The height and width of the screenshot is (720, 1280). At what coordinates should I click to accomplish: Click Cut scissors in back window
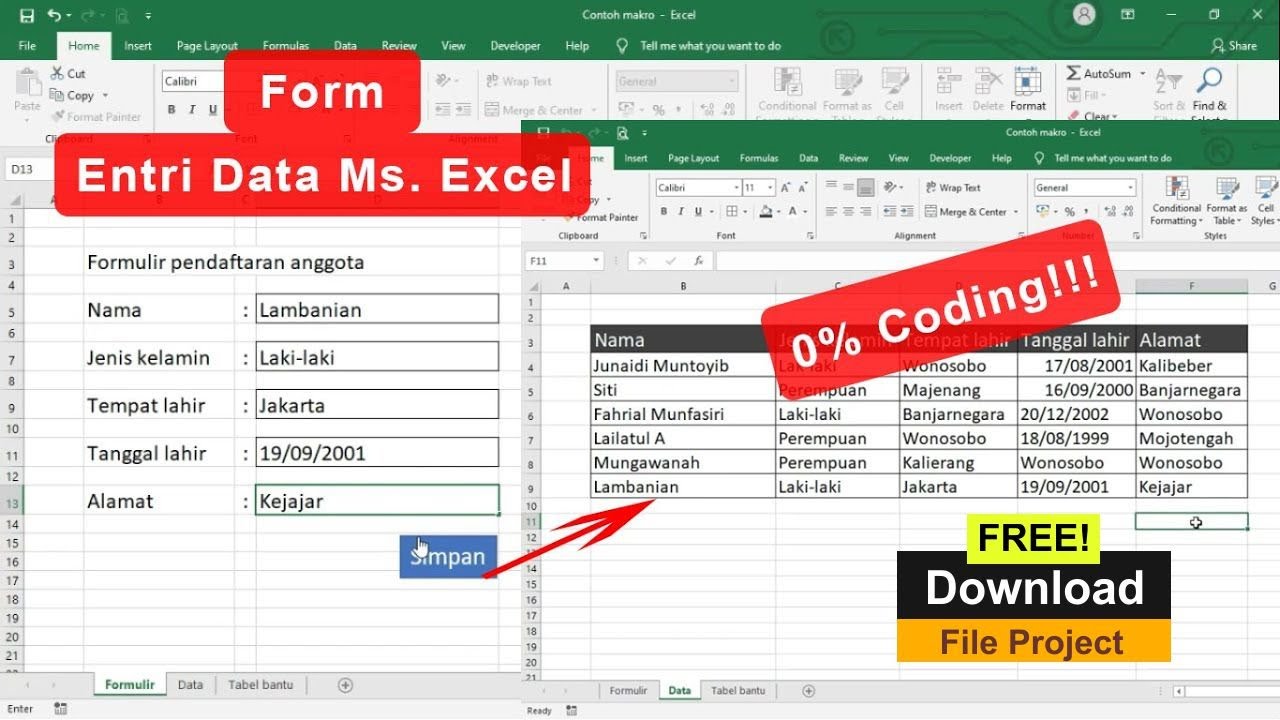57,74
